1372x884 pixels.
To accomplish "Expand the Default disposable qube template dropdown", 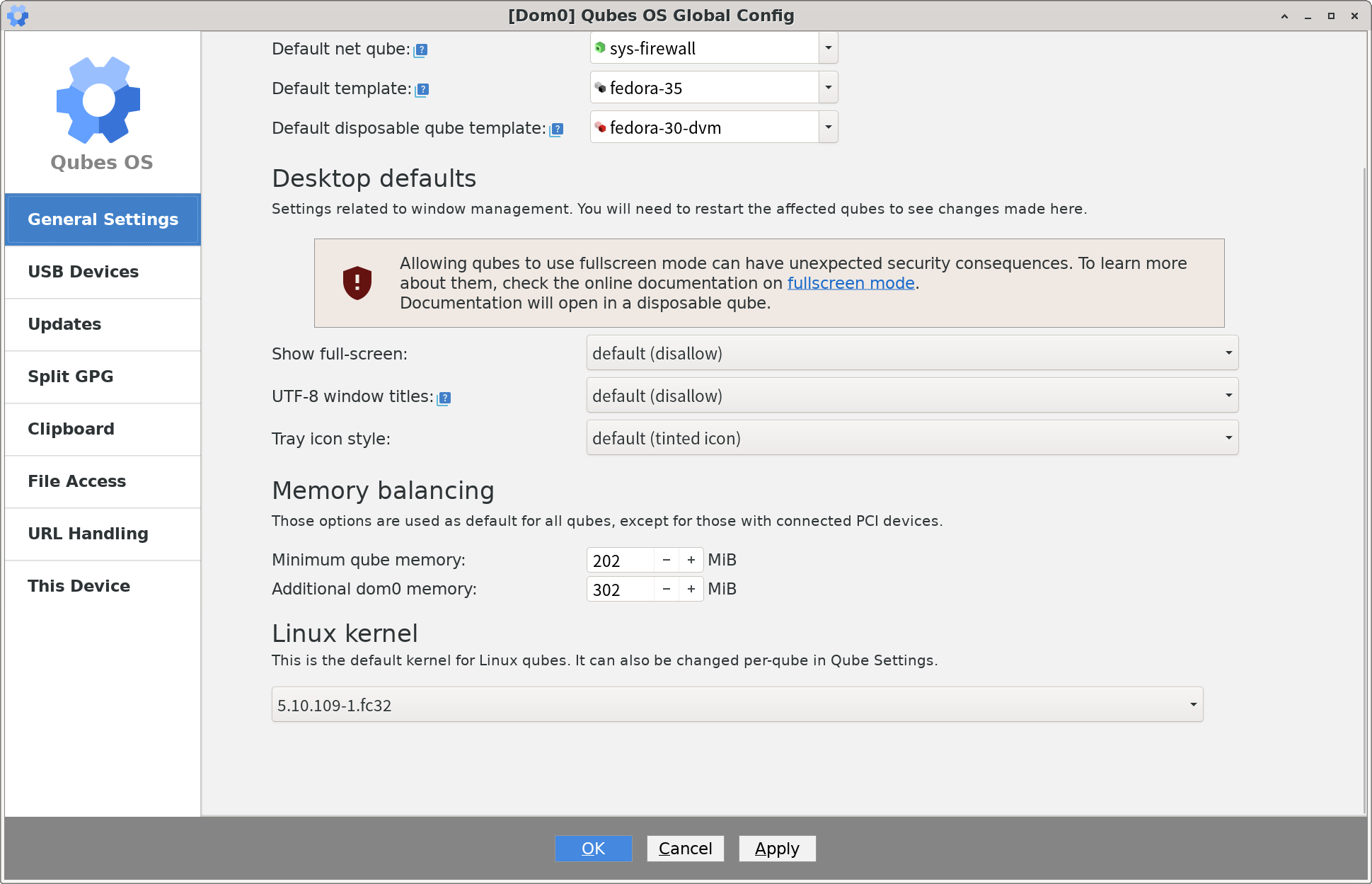I will click(x=827, y=127).
